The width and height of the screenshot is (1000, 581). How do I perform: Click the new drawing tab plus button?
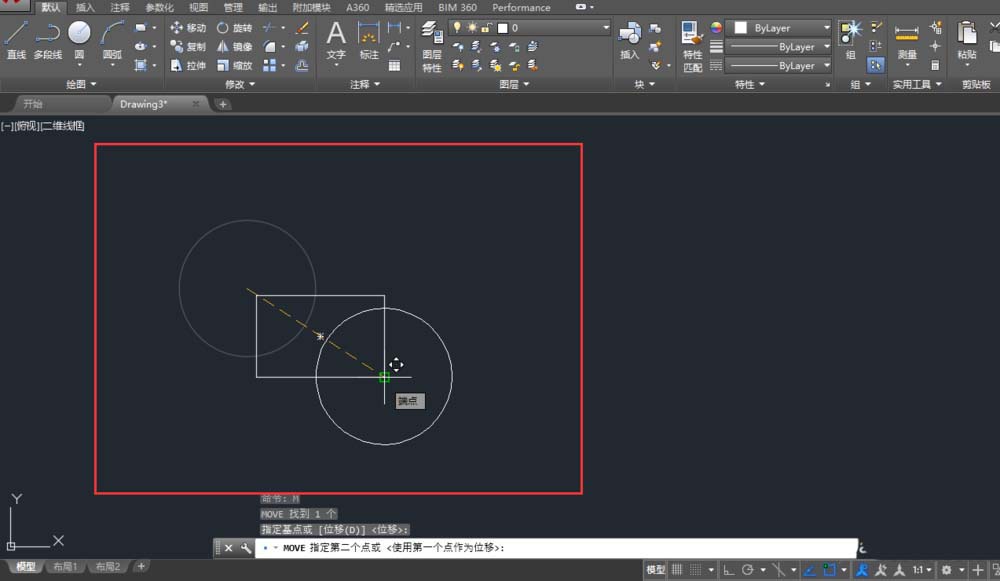click(223, 104)
